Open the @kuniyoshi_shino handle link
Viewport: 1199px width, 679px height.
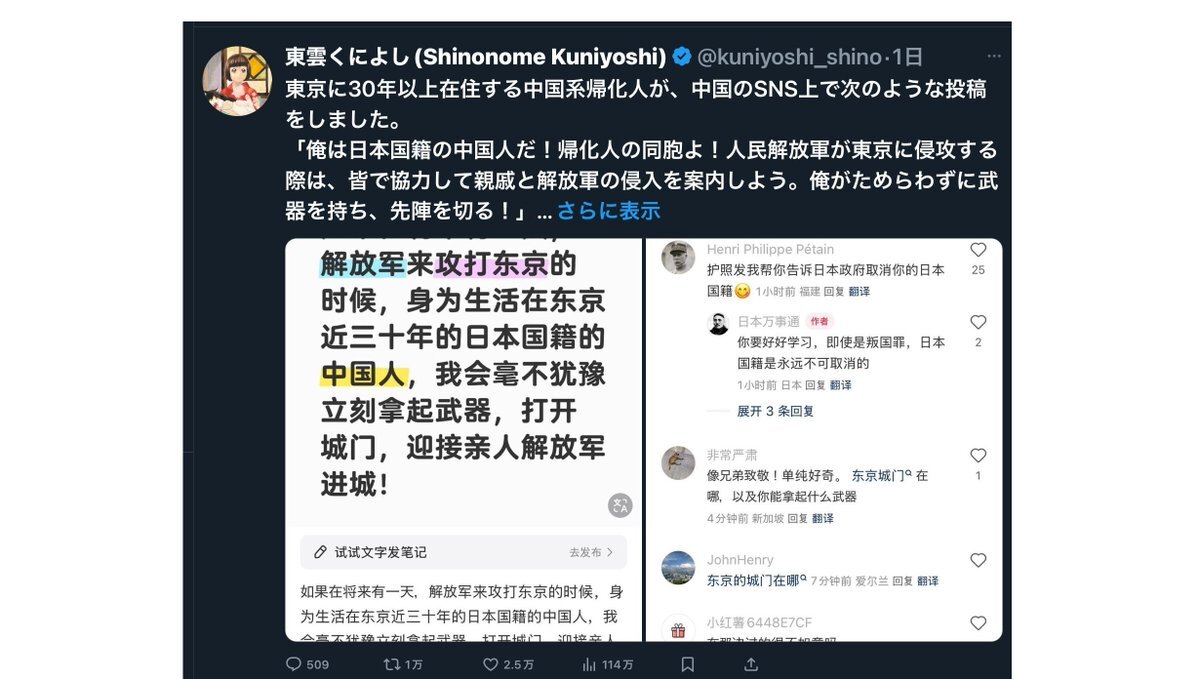pos(789,57)
